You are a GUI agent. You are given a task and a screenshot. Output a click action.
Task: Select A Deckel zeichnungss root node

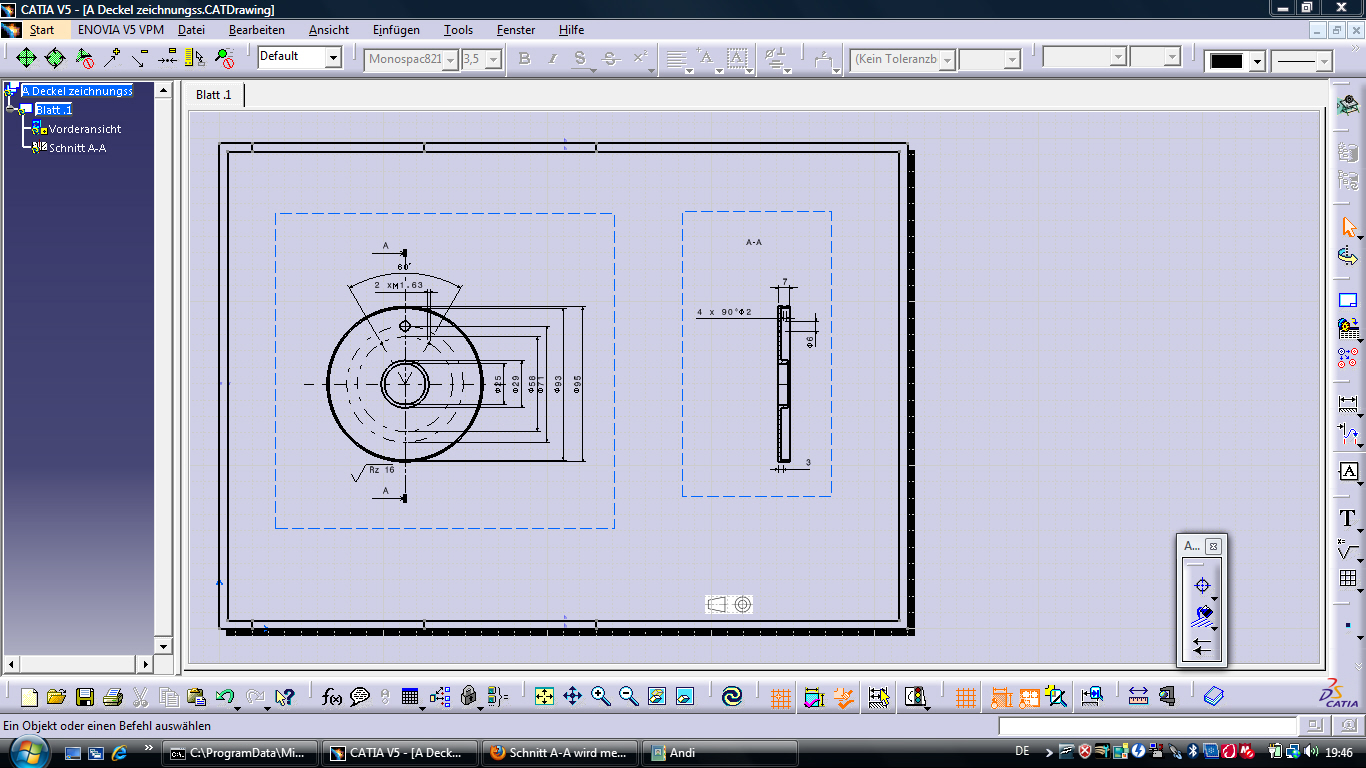click(x=77, y=91)
